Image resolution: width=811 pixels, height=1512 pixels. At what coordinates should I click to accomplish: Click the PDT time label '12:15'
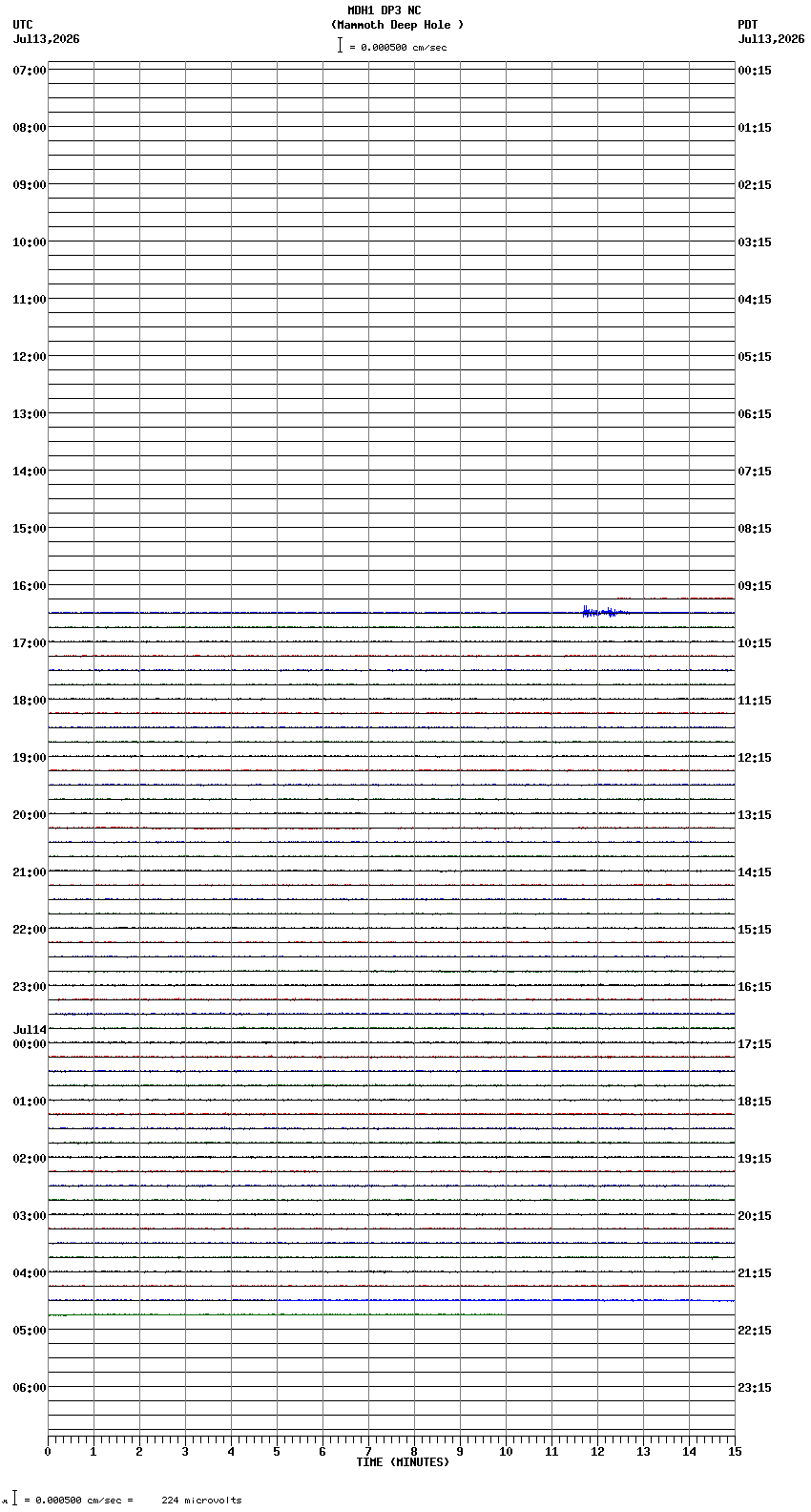pyautogui.click(x=755, y=758)
